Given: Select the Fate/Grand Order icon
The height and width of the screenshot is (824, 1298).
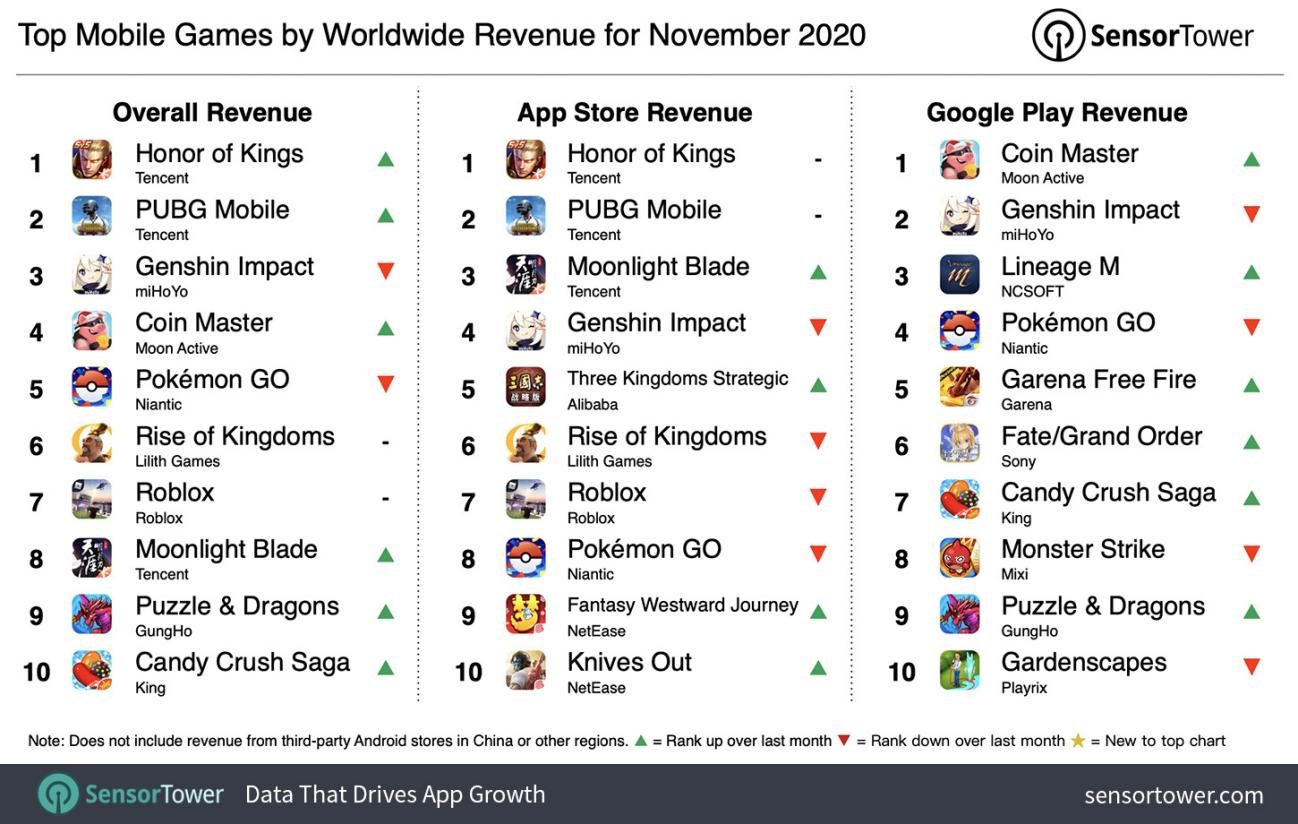Looking at the screenshot, I should (x=959, y=444).
